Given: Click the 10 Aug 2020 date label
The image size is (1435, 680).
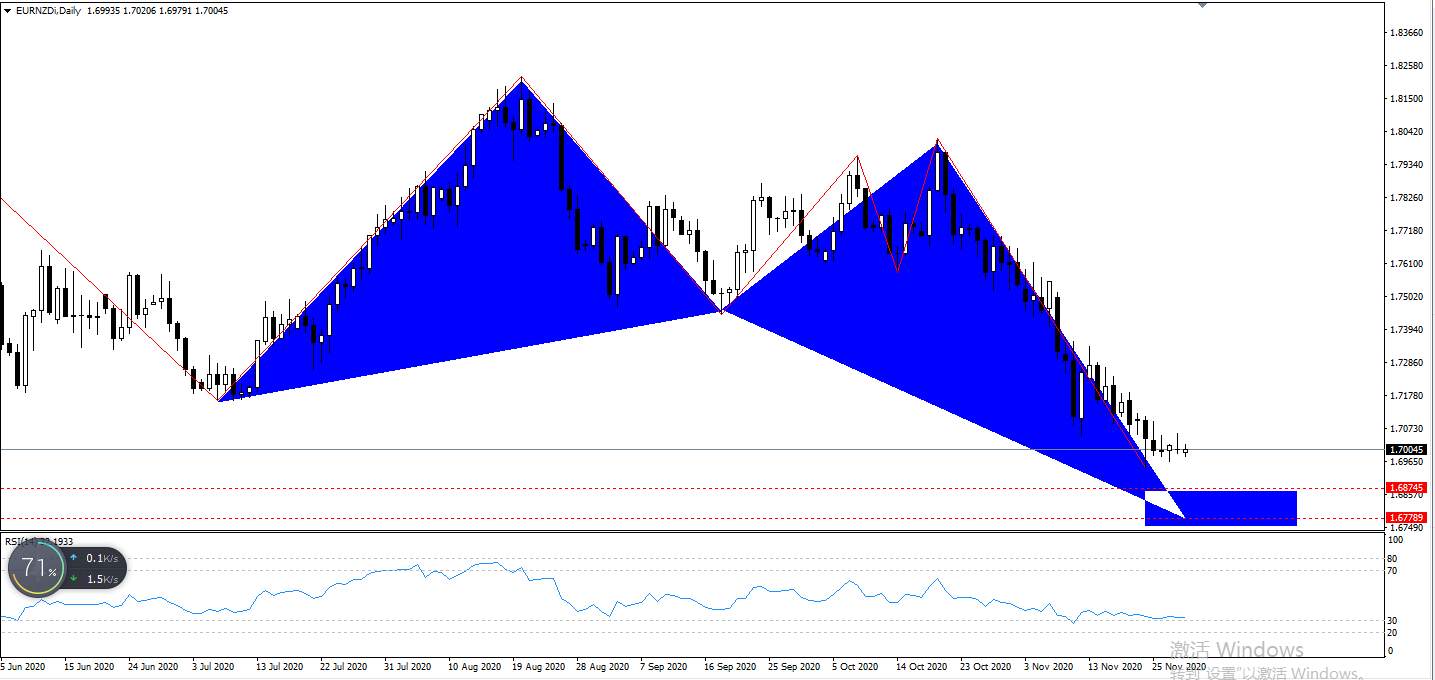Looking at the screenshot, I should click(474, 666).
